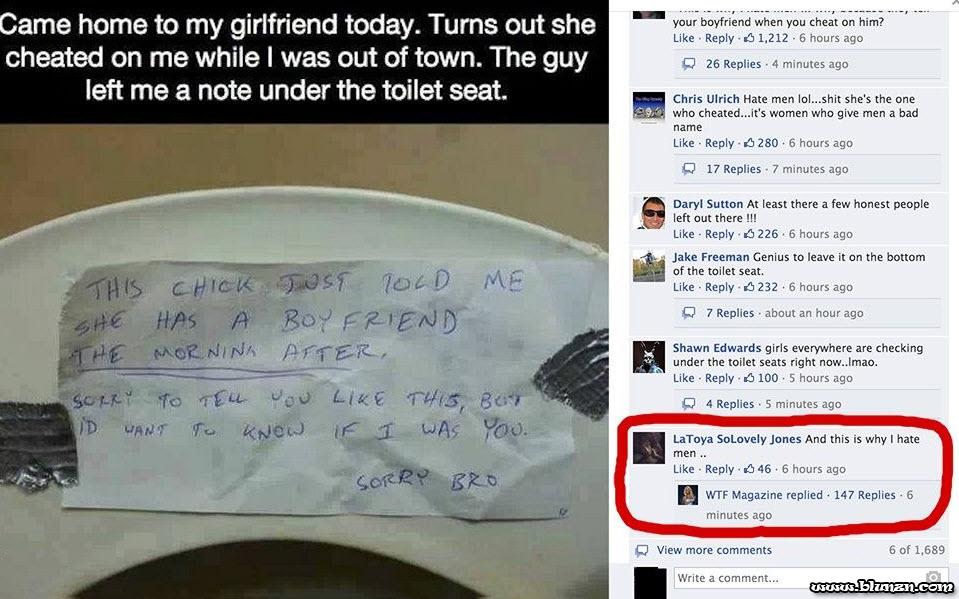Open Shawn Edwards' avatar thumbnail
The image size is (959, 599).
click(x=649, y=357)
